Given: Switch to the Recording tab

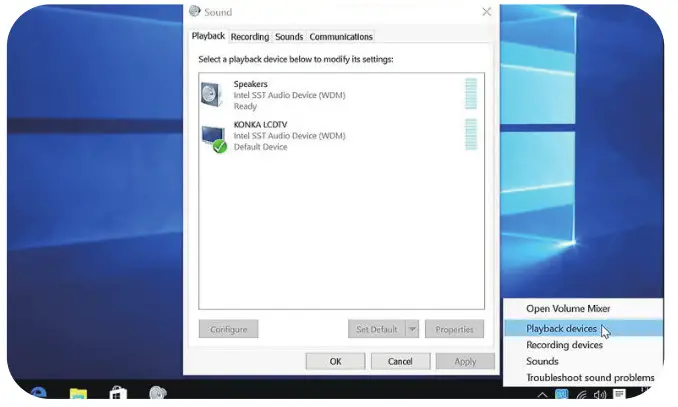Looking at the screenshot, I should click(x=249, y=37).
